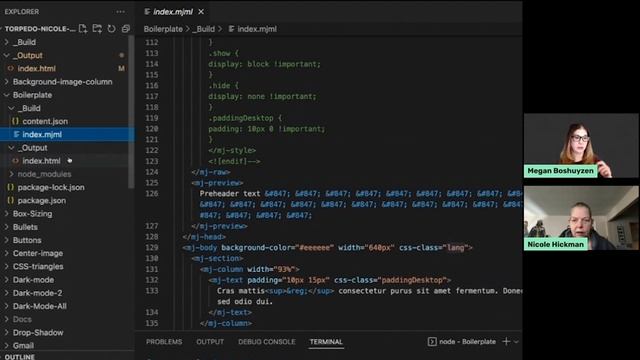Image resolution: width=640 pixels, height=360 pixels.
Task: Switch to the DEBUG CONSOLE tab
Action: 267,342
